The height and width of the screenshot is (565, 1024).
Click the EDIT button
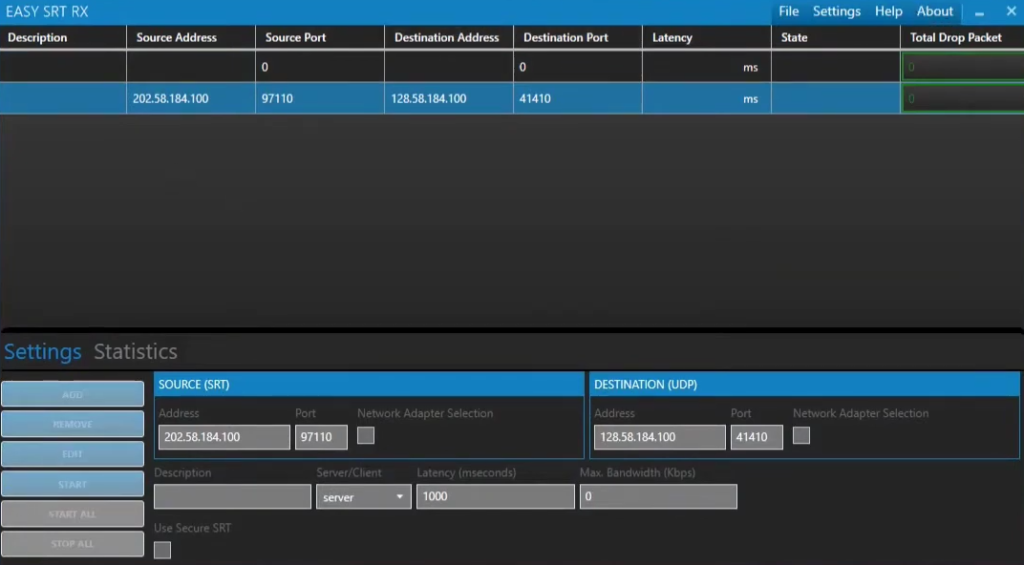pos(72,454)
